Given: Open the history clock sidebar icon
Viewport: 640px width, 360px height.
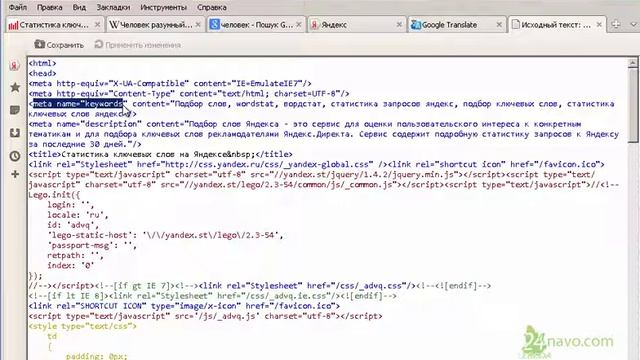Looking at the screenshot, I should (15, 156).
